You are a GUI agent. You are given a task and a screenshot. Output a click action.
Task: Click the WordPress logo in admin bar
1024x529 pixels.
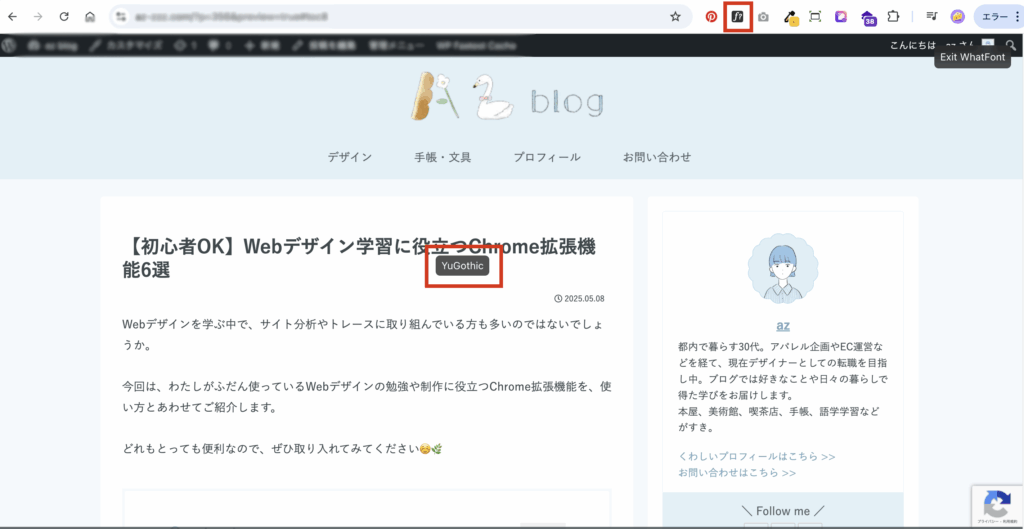pos(10,45)
